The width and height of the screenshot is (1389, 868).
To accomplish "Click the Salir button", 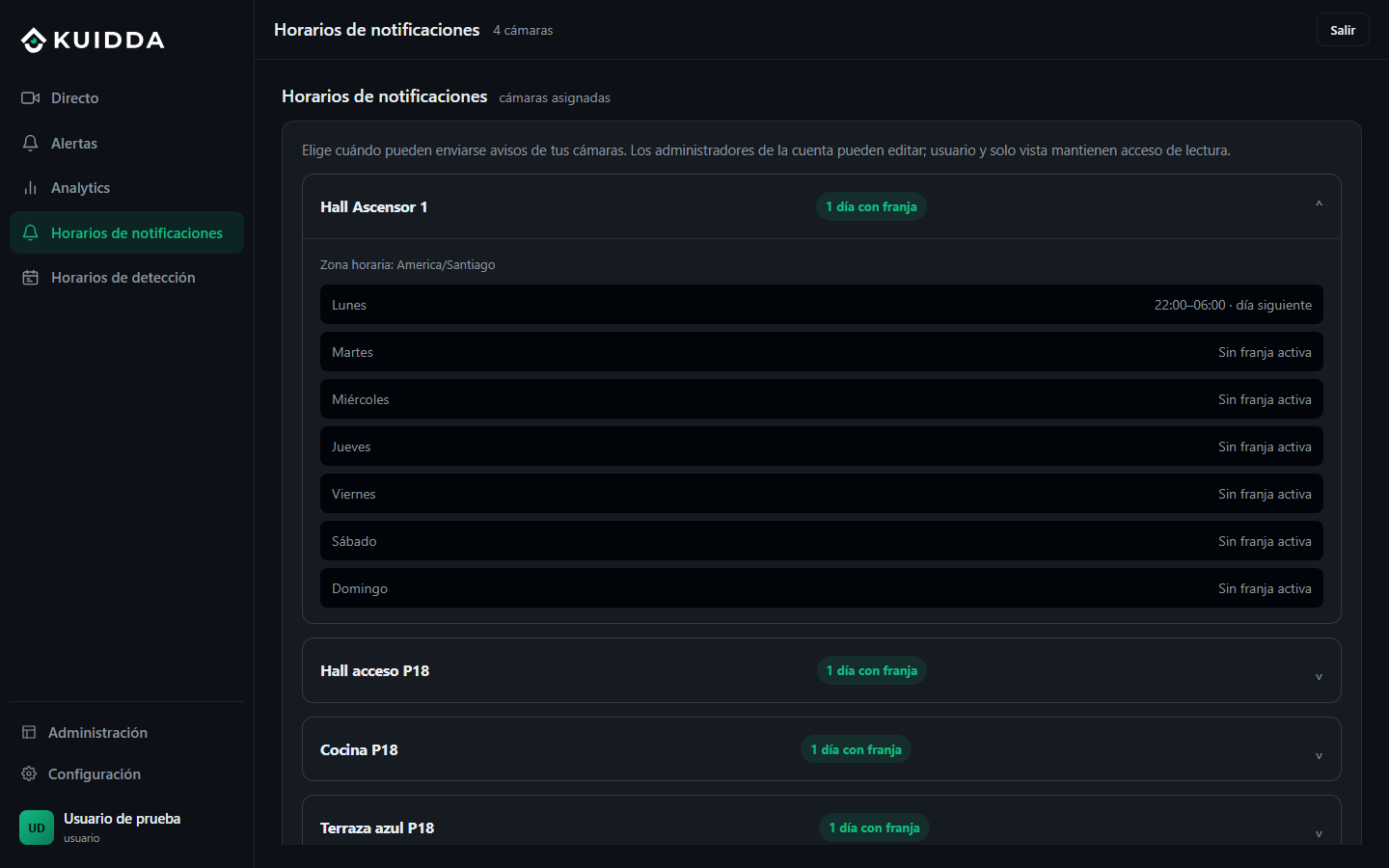I will point(1343,30).
